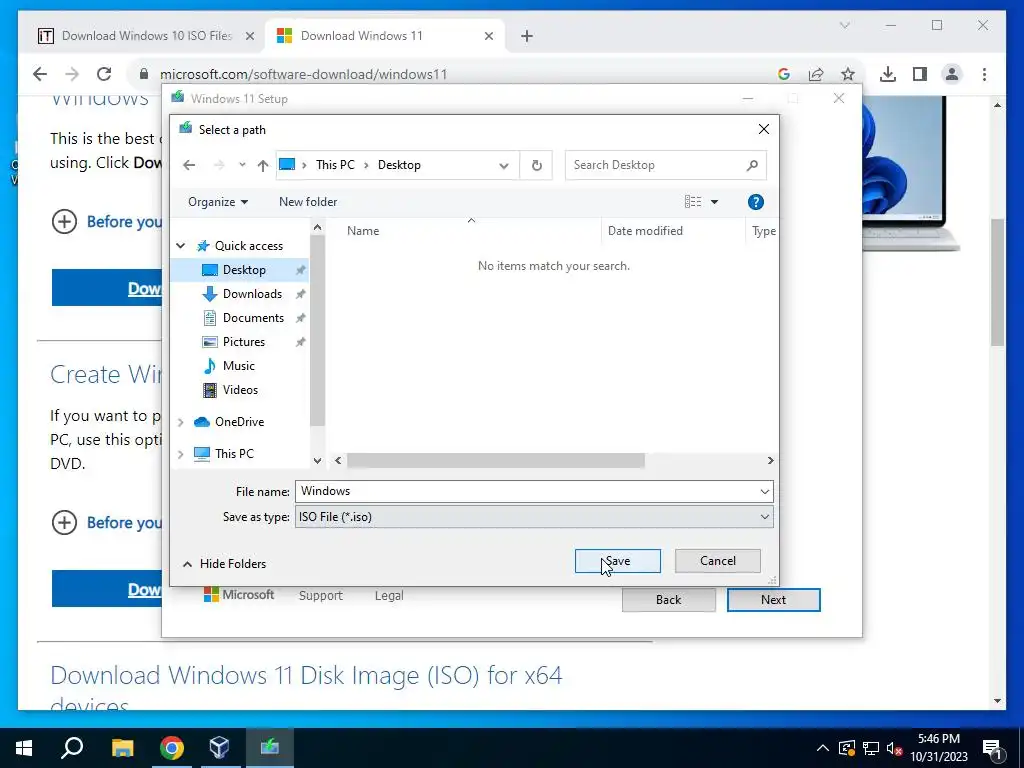
Task: Collapse the Quick access tree node
Action: 181,246
